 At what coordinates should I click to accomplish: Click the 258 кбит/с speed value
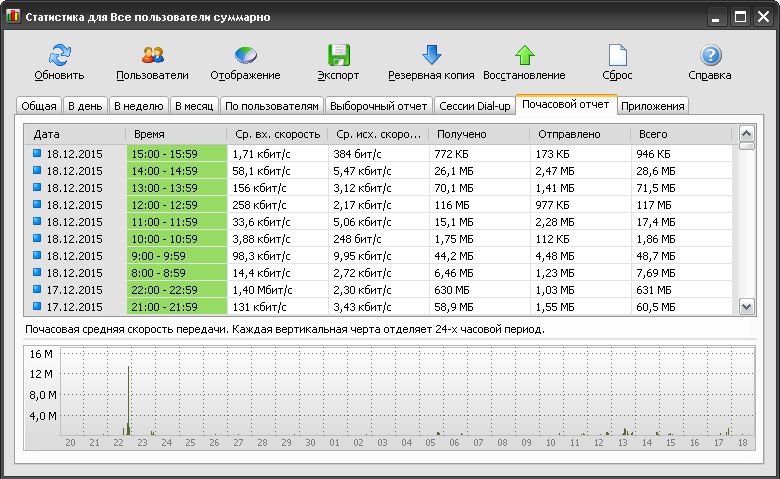(x=259, y=204)
